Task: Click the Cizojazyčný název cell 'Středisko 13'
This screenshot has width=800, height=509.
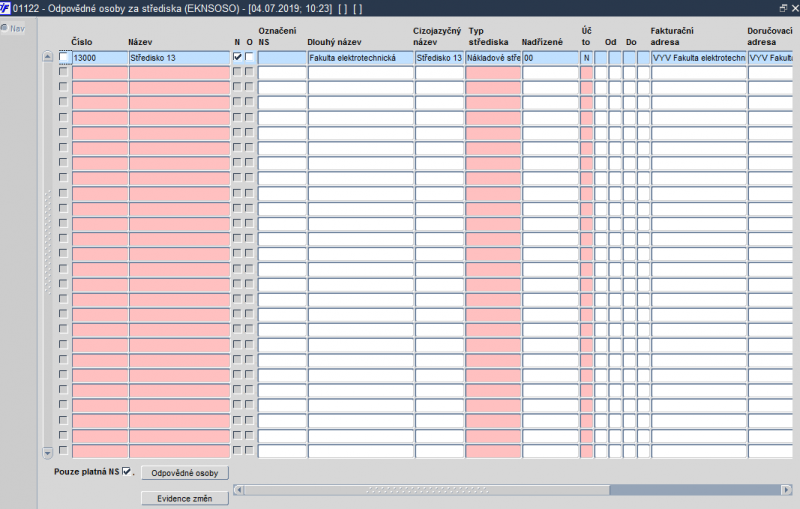Action: tap(439, 58)
